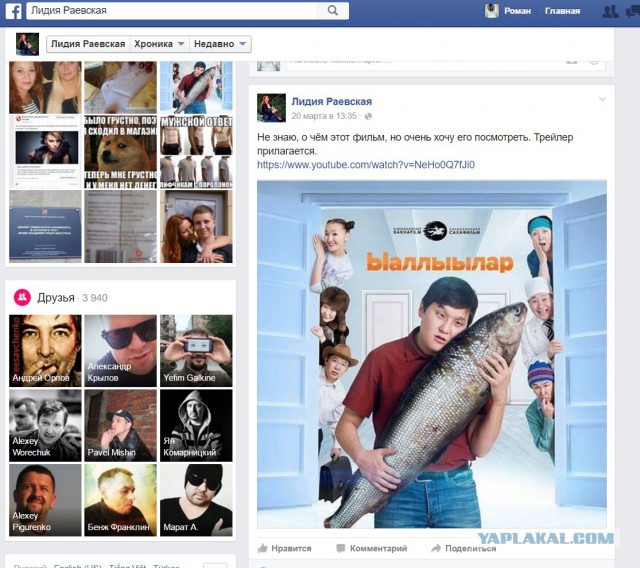The height and width of the screenshot is (568, 640).
Task: Open photo of two women
Action: point(45,87)
